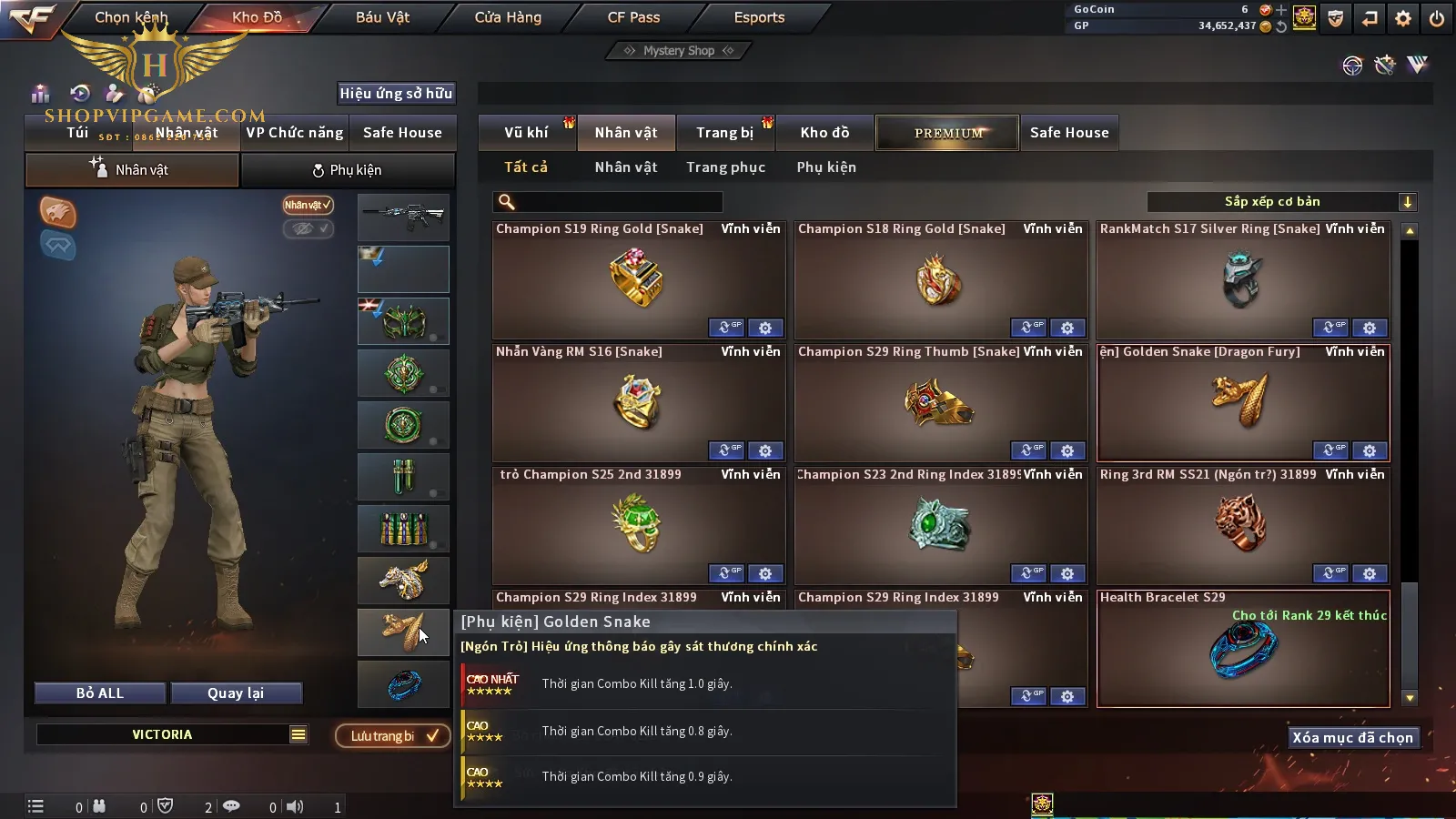Toggle the Nhân vật checkbox on preview
1456x819 pixels.
[x=308, y=205]
